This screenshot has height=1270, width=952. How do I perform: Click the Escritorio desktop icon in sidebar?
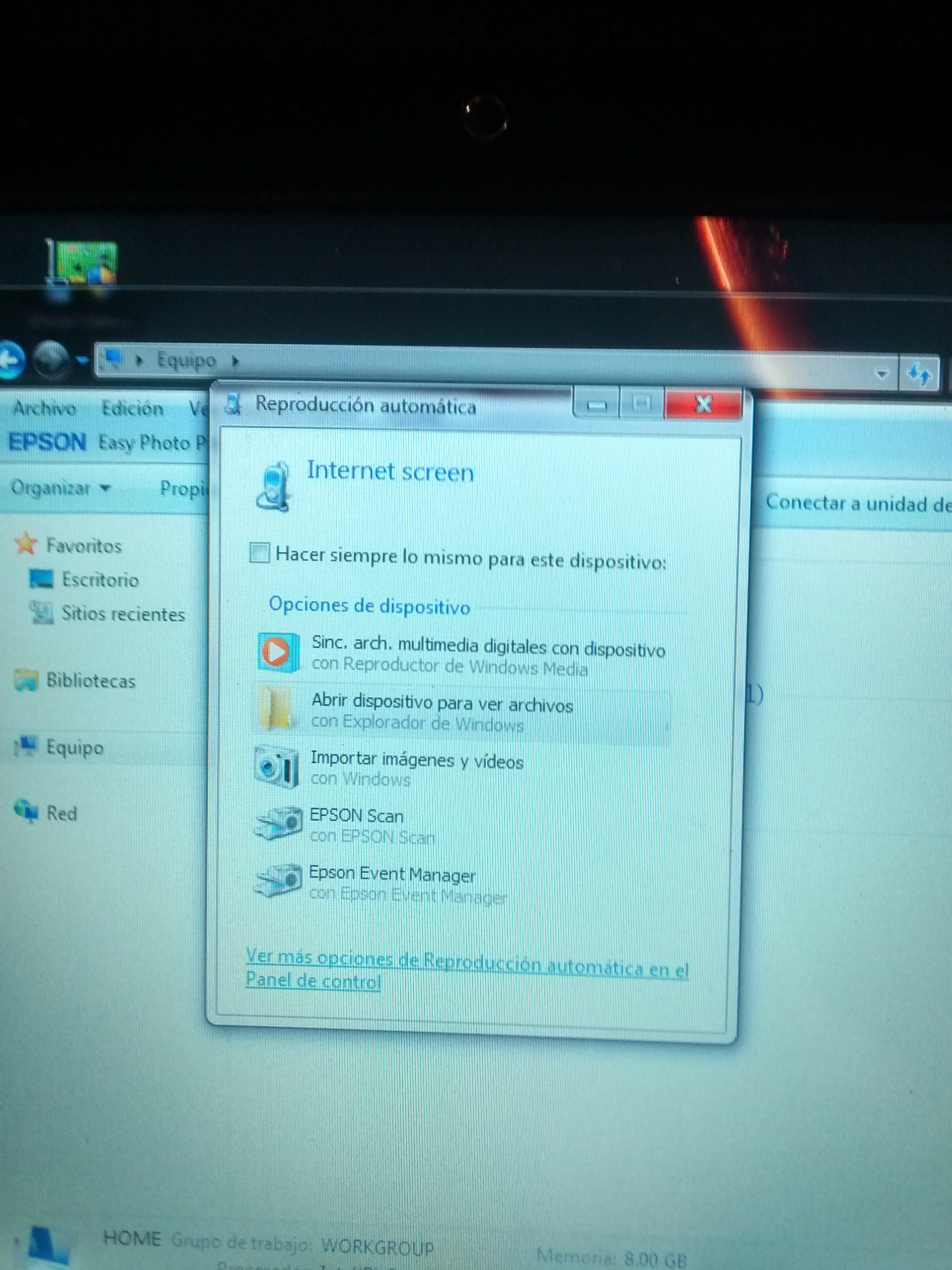pyautogui.click(x=41, y=579)
